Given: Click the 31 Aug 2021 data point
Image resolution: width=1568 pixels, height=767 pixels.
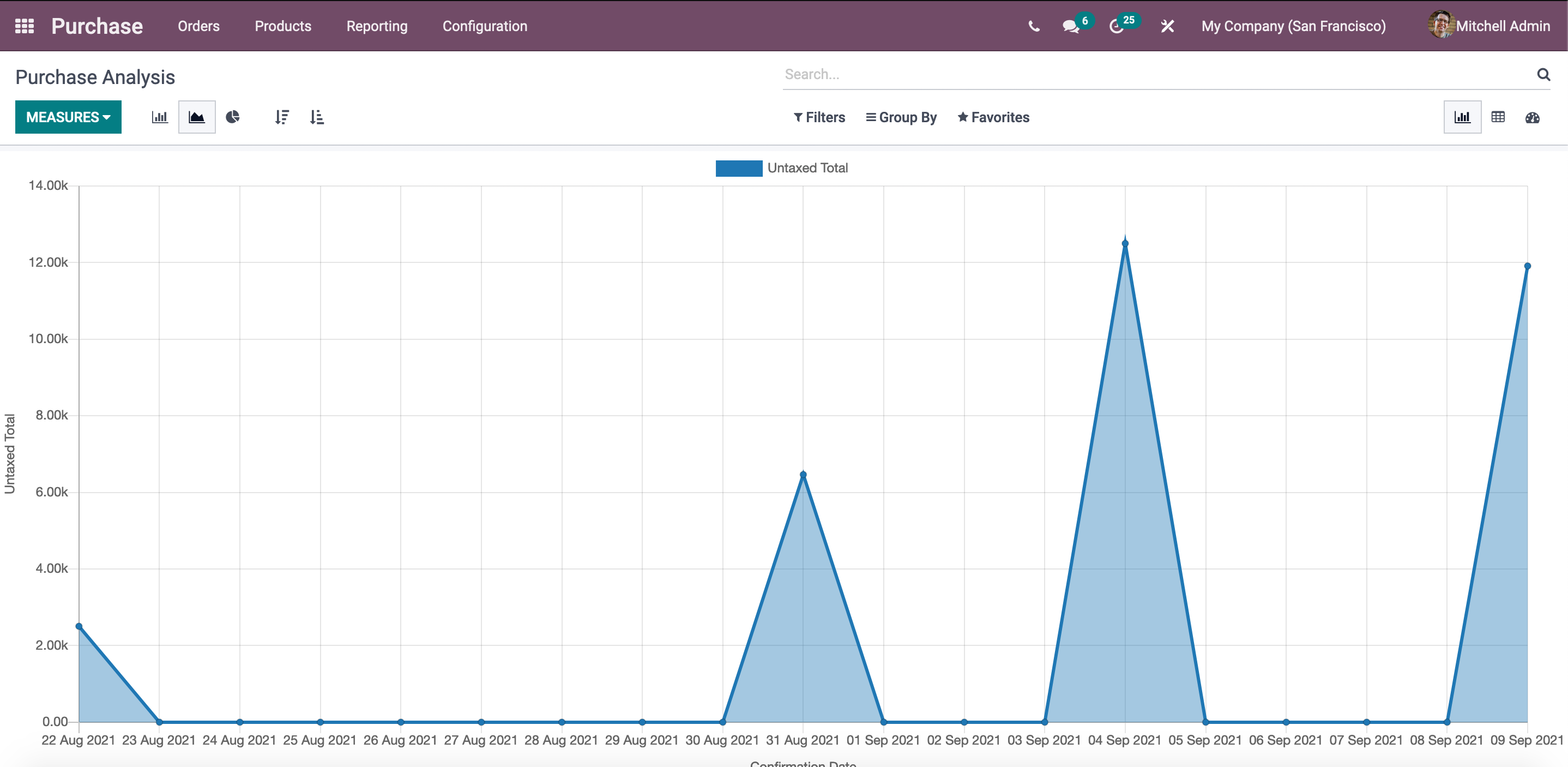Looking at the screenshot, I should [x=803, y=475].
